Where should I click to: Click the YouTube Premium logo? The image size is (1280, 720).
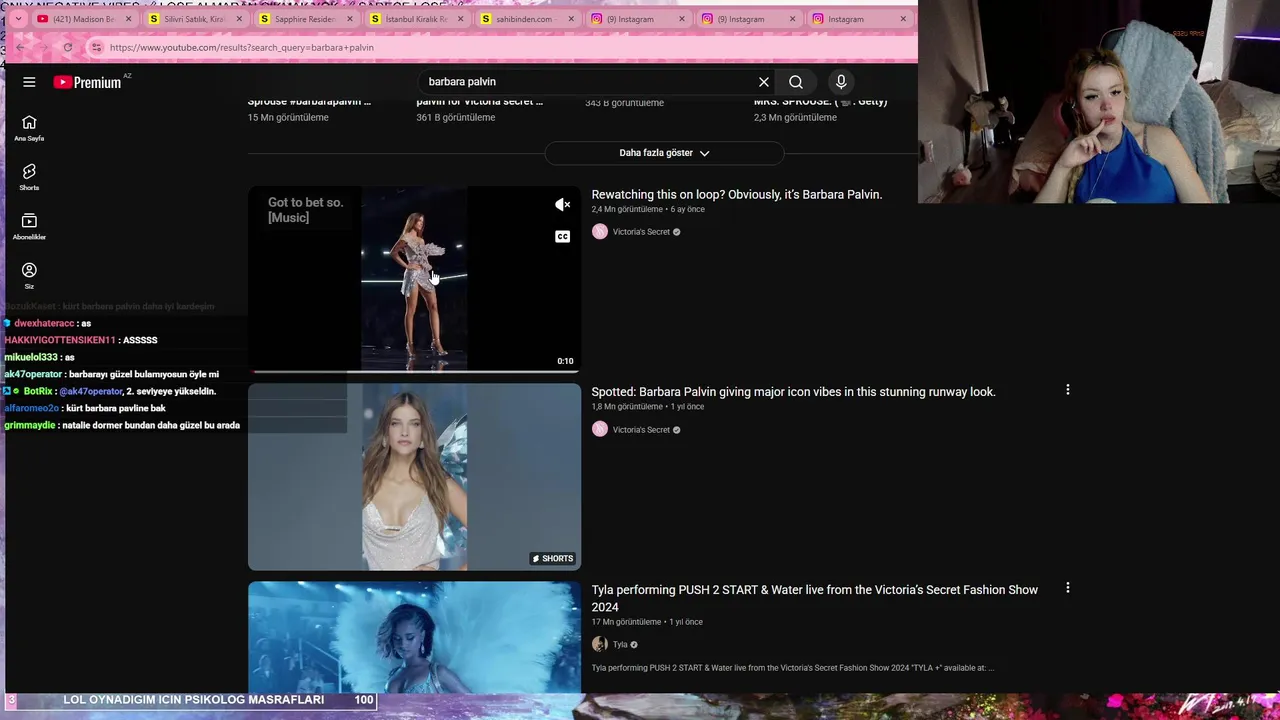88,82
